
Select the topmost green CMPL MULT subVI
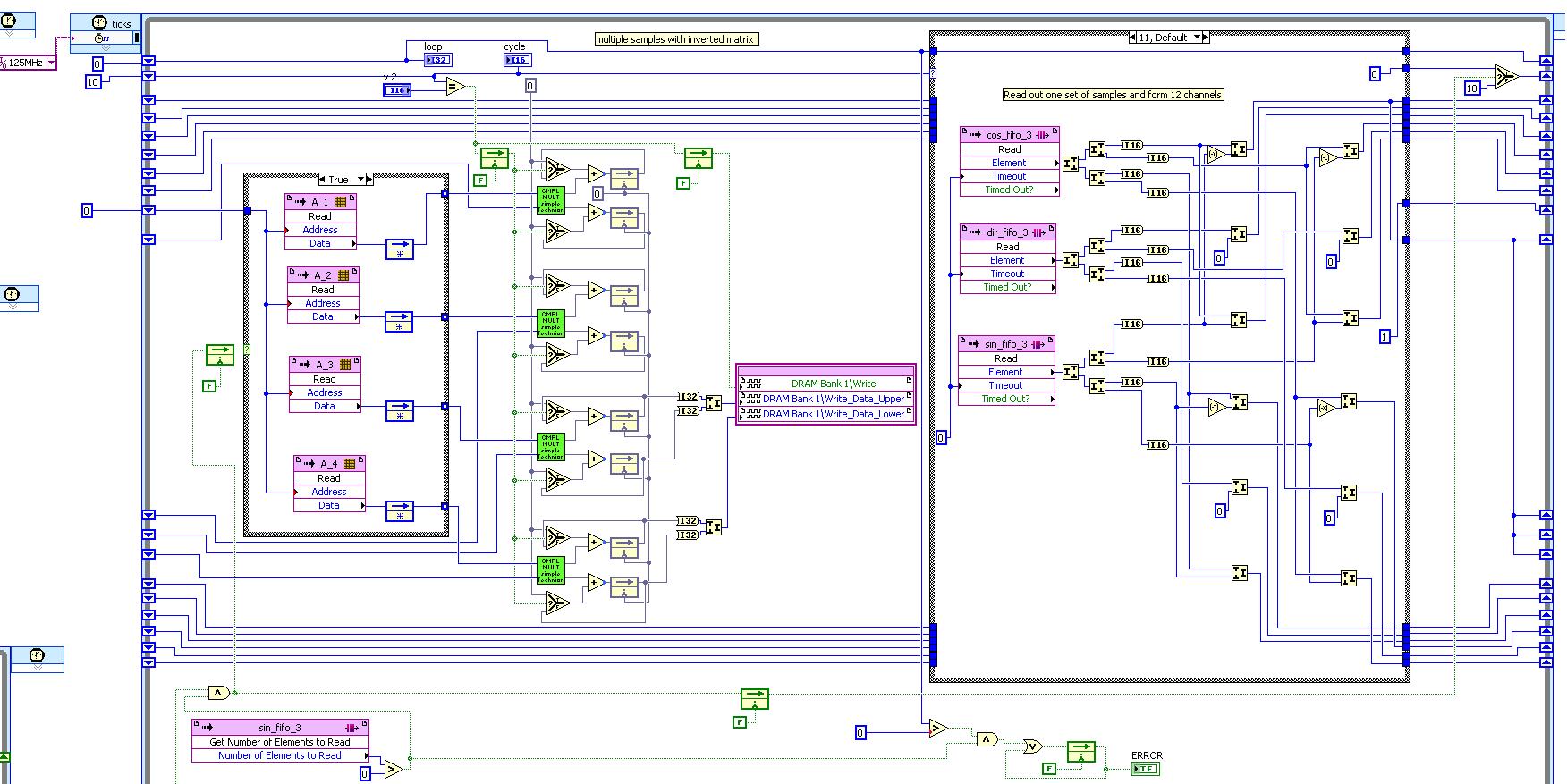550,199
